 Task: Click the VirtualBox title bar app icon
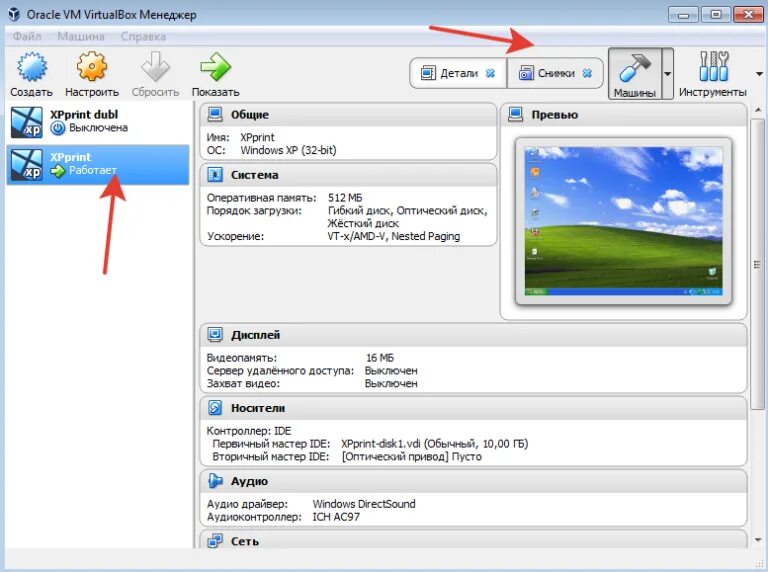tap(14, 14)
